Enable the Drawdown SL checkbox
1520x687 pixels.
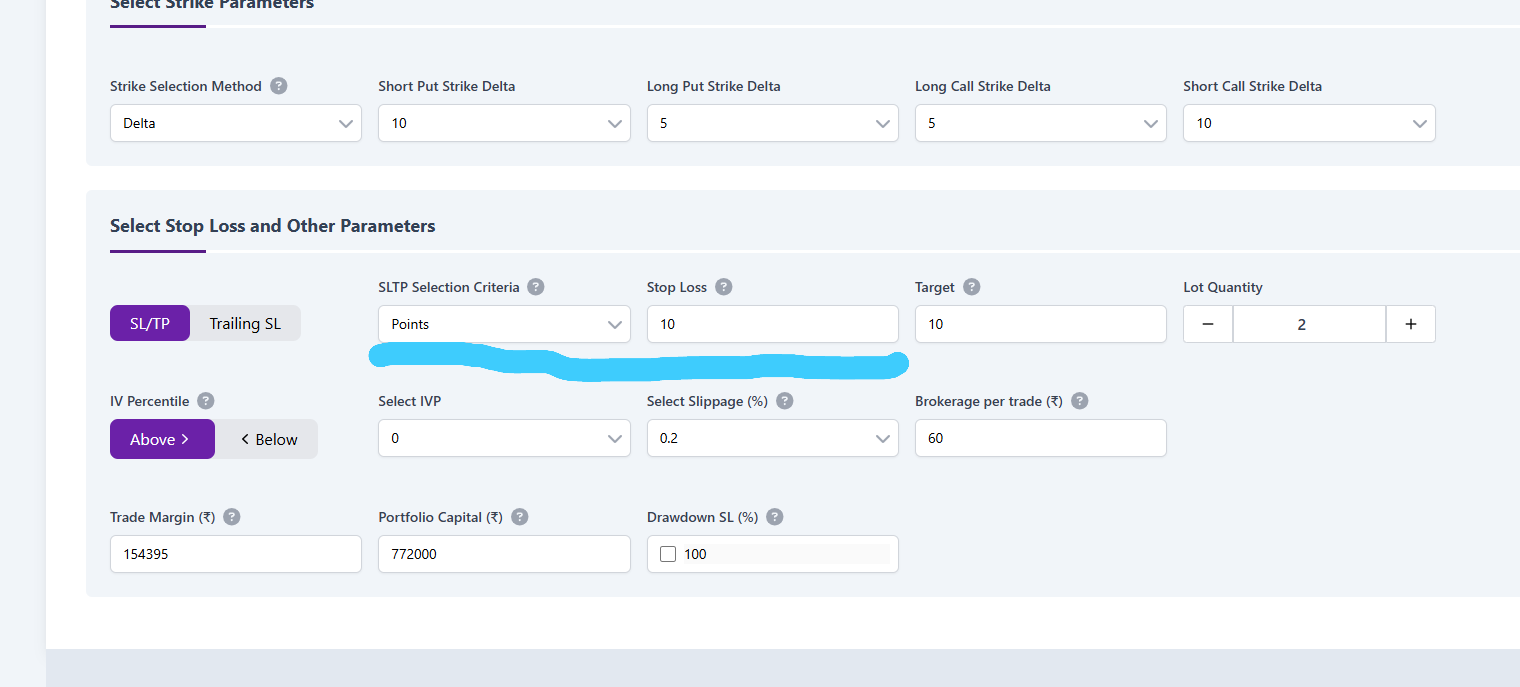point(668,554)
